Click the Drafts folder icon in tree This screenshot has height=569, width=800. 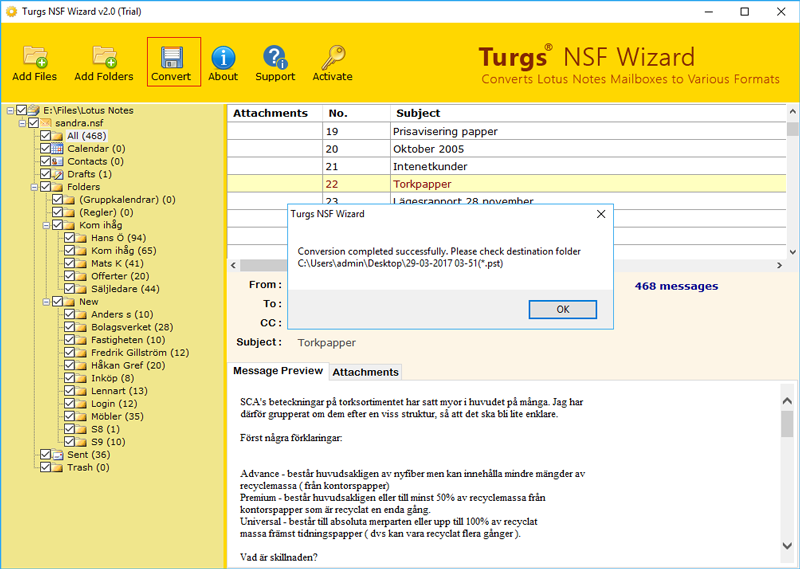coord(58,174)
